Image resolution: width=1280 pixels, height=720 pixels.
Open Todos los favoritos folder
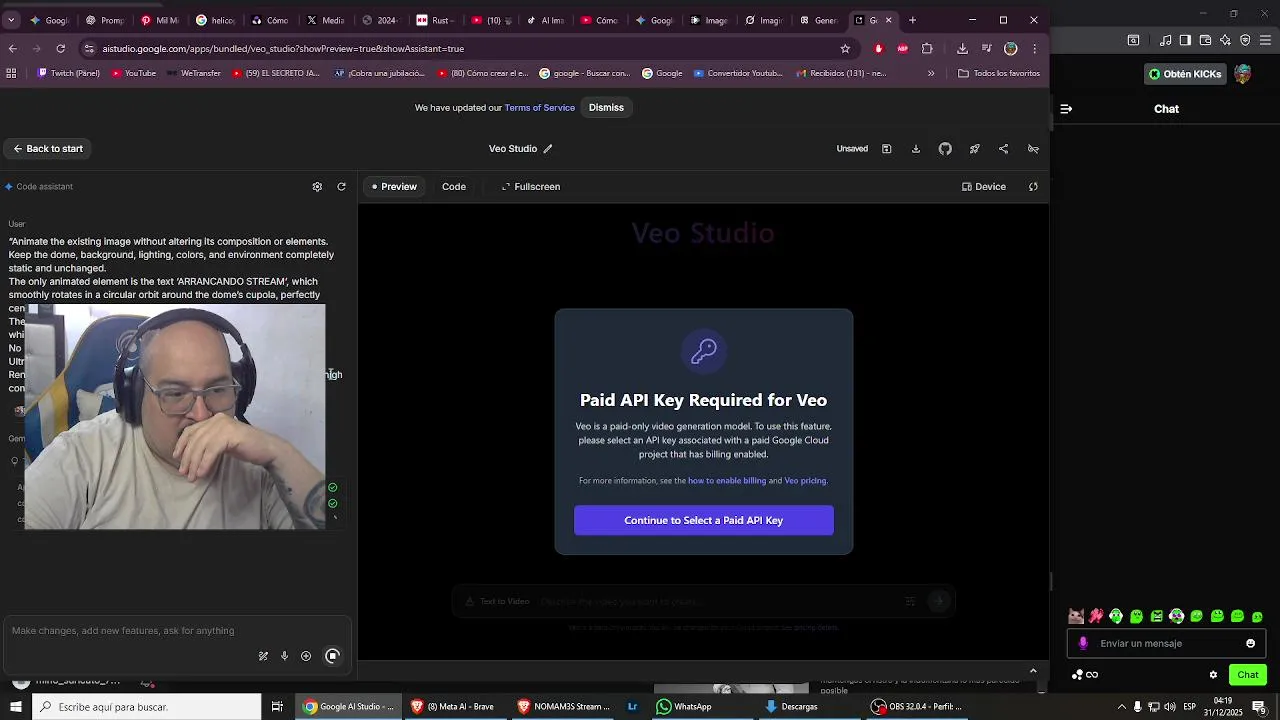pos(999,73)
